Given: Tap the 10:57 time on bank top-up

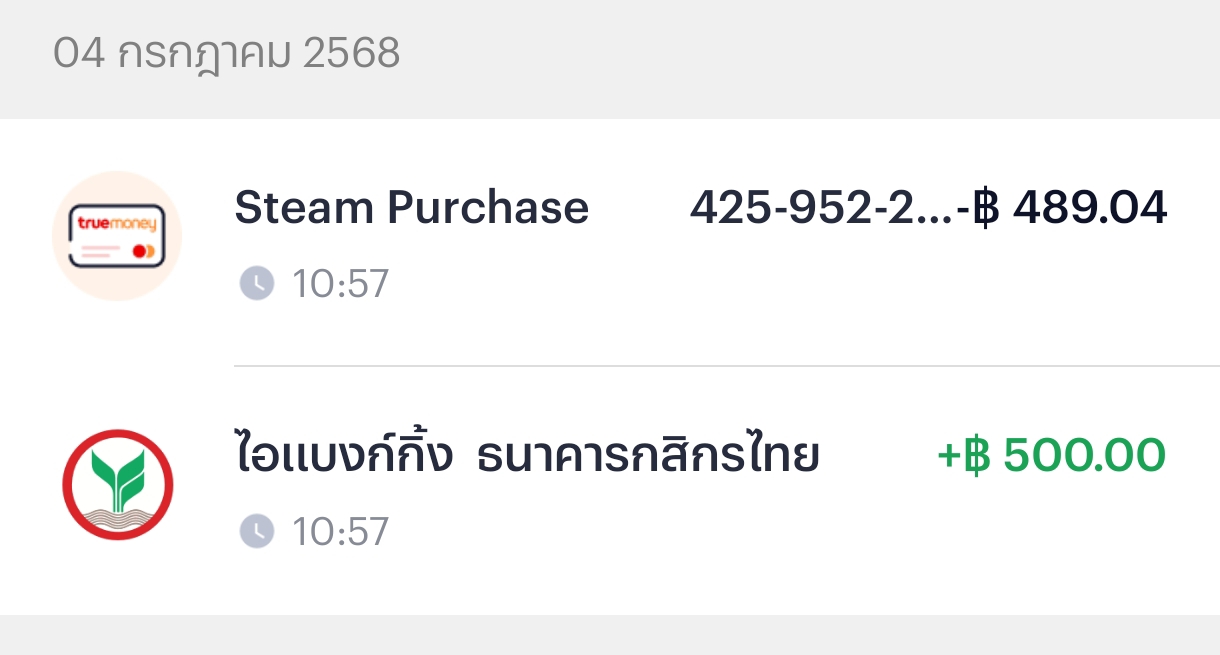Looking at the screenshot, I should pos(340,532).
